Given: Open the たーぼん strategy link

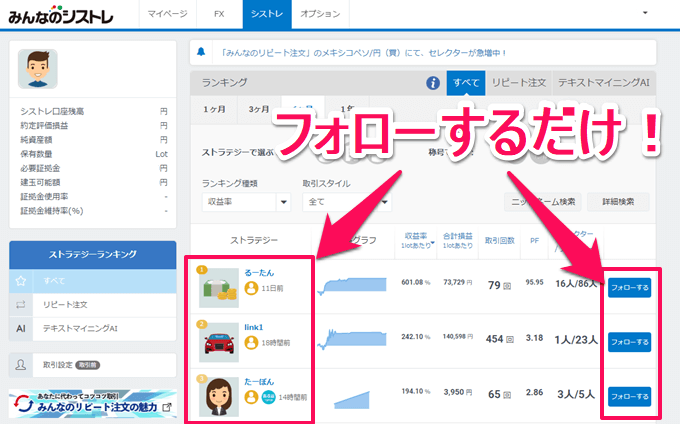Looking at the screenshot, I should 259,382.
